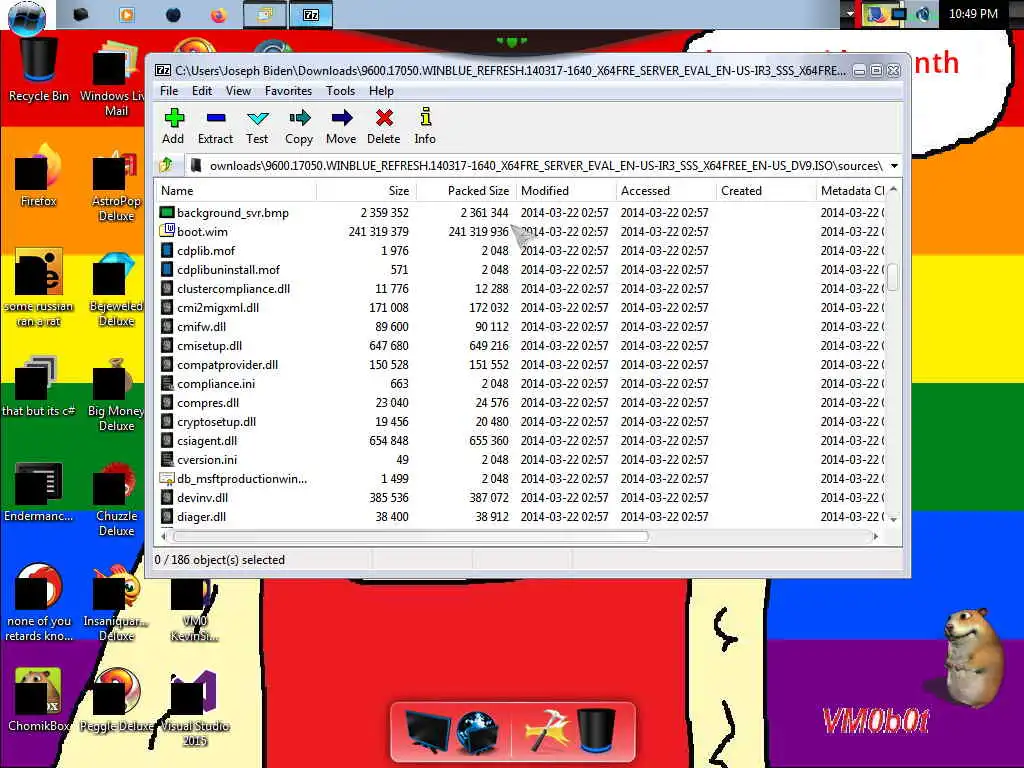Screen dimensions: 1024x768
Task: Select ChomikBox desktop shortcut
Action: coord(39,700)
